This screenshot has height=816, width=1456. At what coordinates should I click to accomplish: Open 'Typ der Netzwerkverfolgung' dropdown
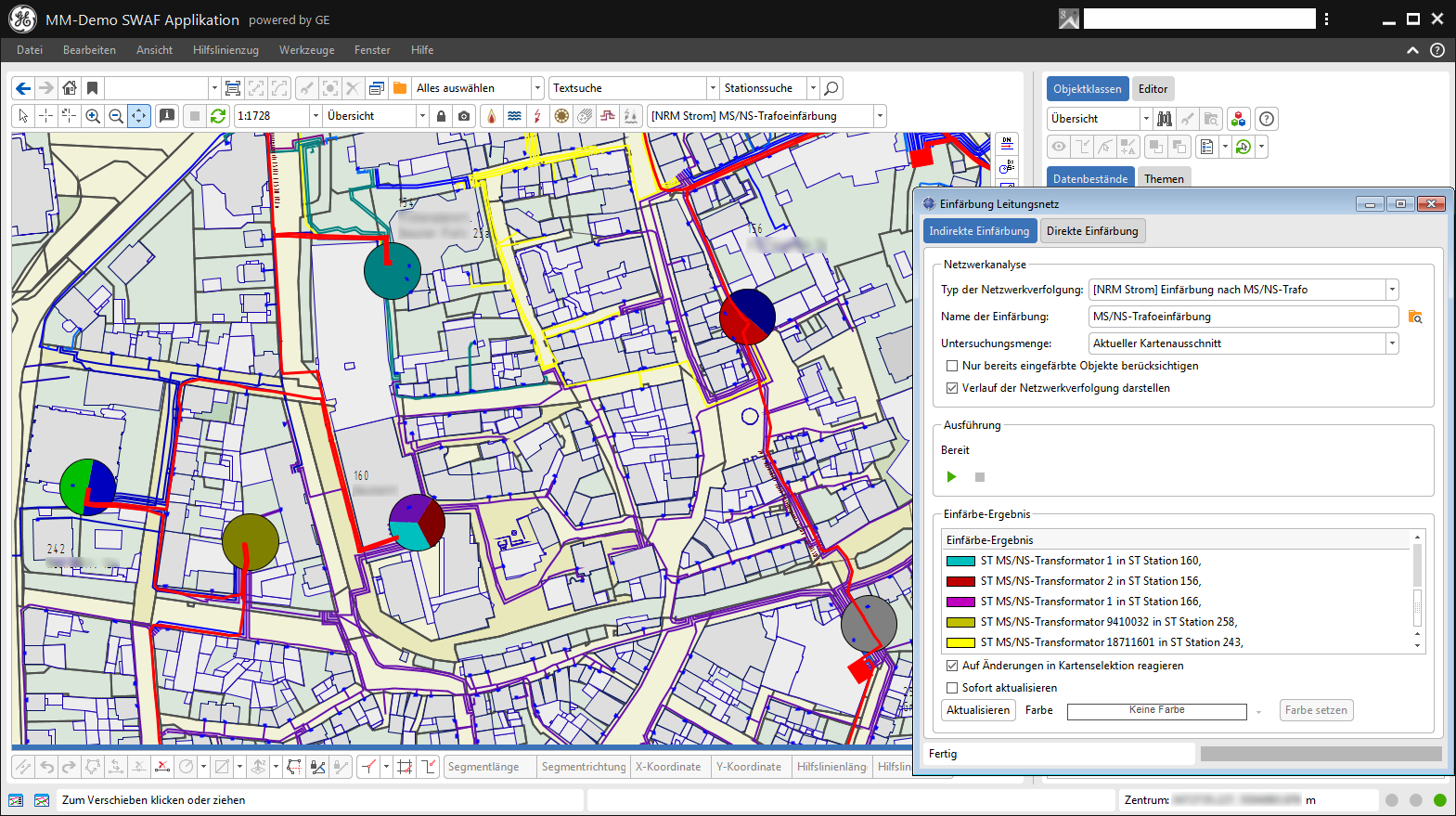click(1391, 290)
